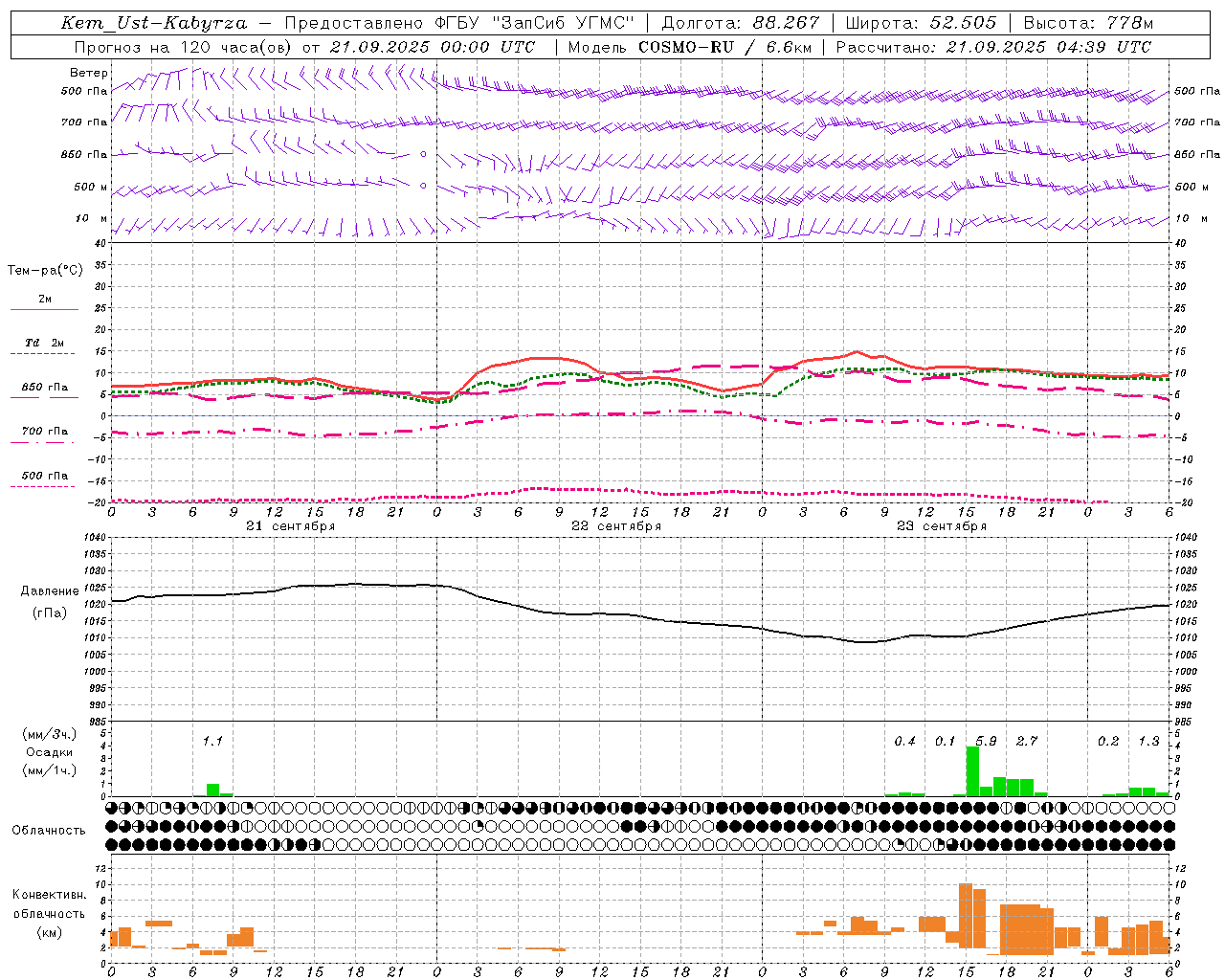Click the station title Kem_Ust-Kabyrza

coord(153,23)
